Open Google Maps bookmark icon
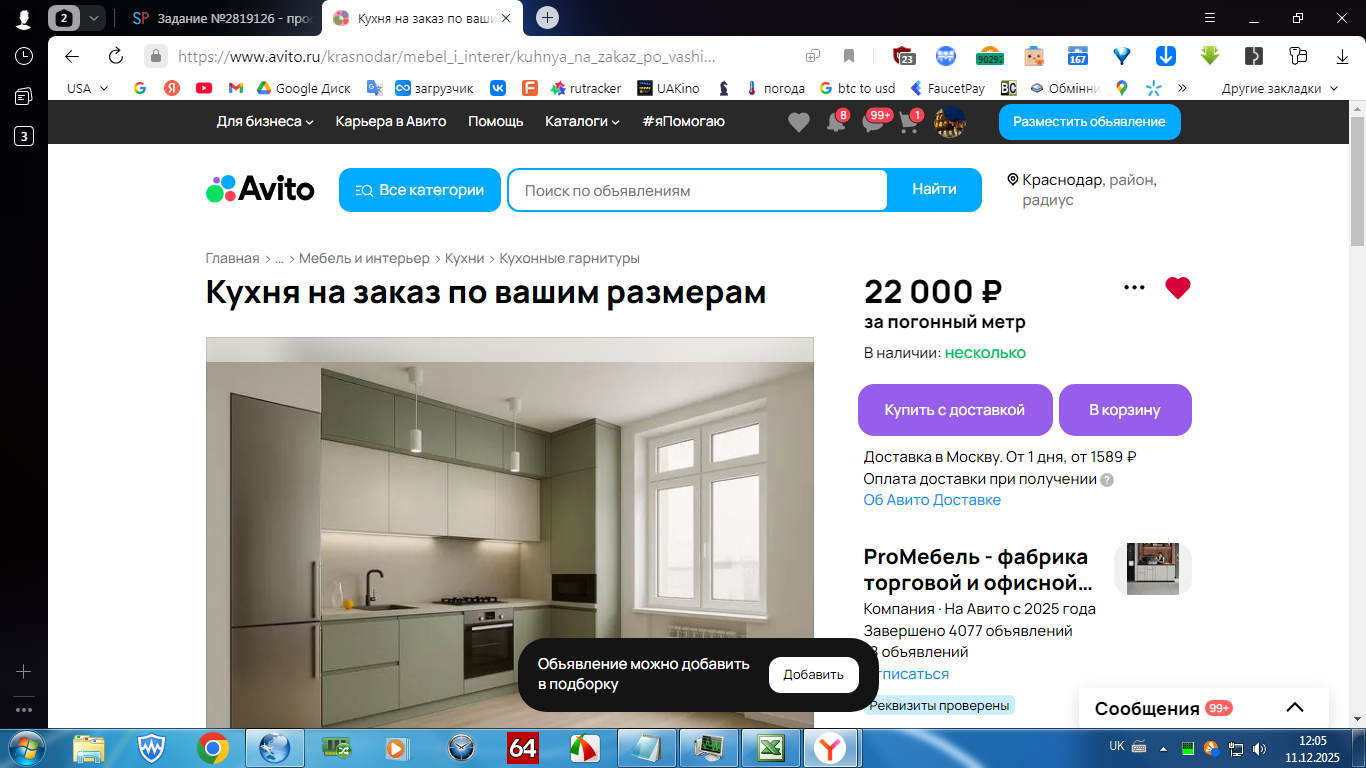The height and width of the screenshot is (768, 1366). 1122,88
